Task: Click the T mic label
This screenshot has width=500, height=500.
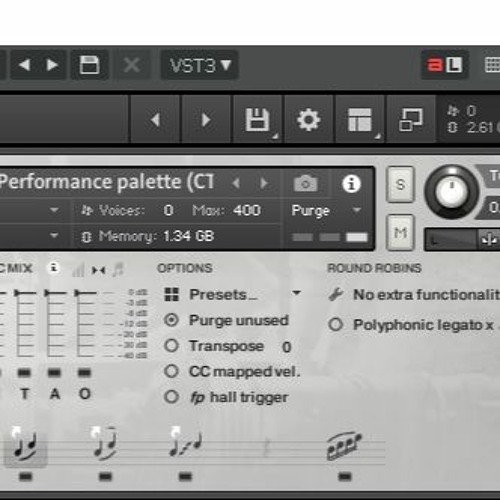Action: point(25,394)
